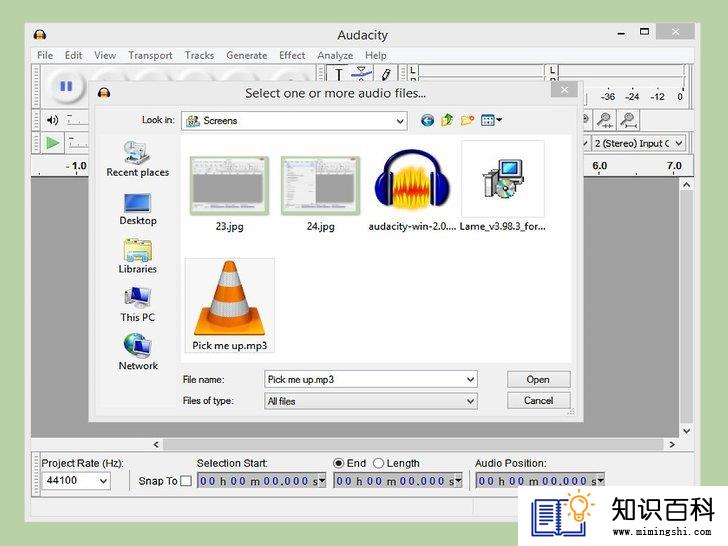The height and width of the screenshot is (546, 728).
Task: Click horizontal scrollbar left arrow
Action: point(156,444)
